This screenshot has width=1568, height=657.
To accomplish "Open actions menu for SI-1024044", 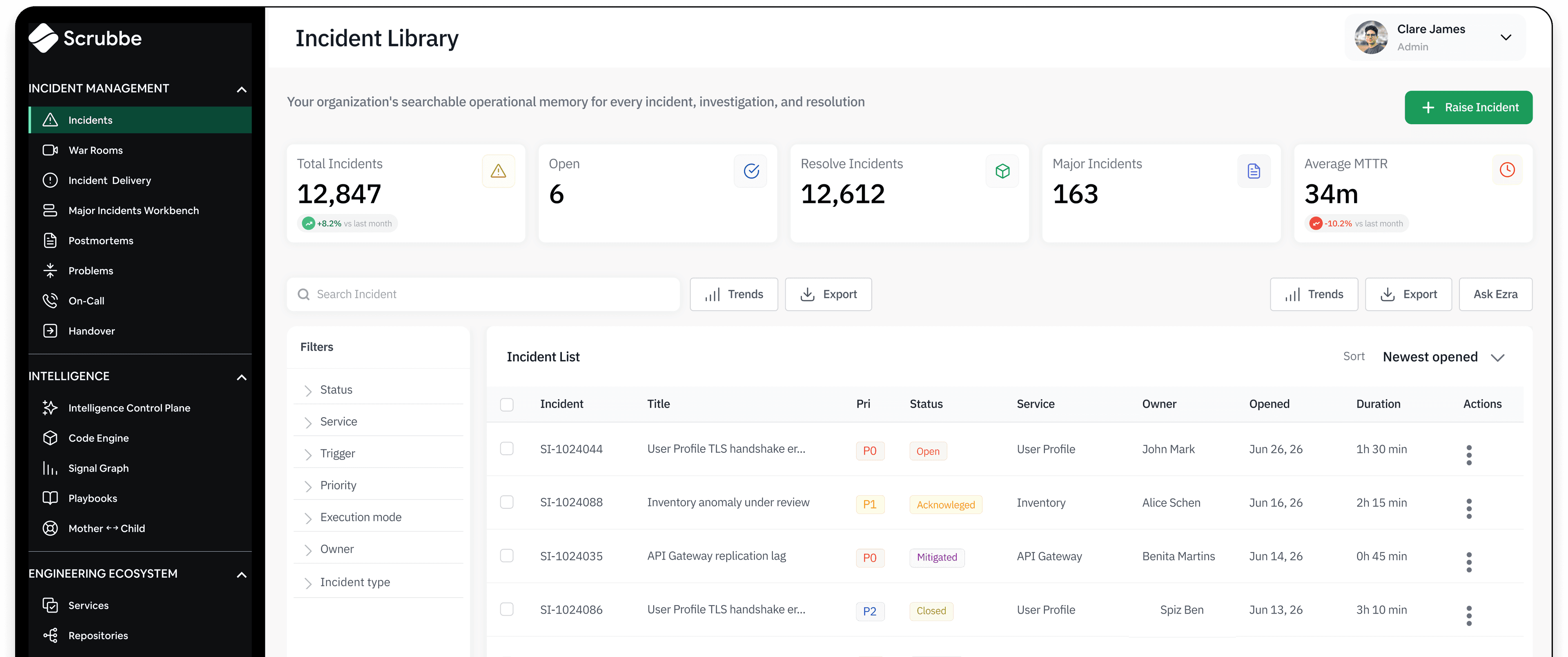I will pyautogui.click(x=1469, y=455).
